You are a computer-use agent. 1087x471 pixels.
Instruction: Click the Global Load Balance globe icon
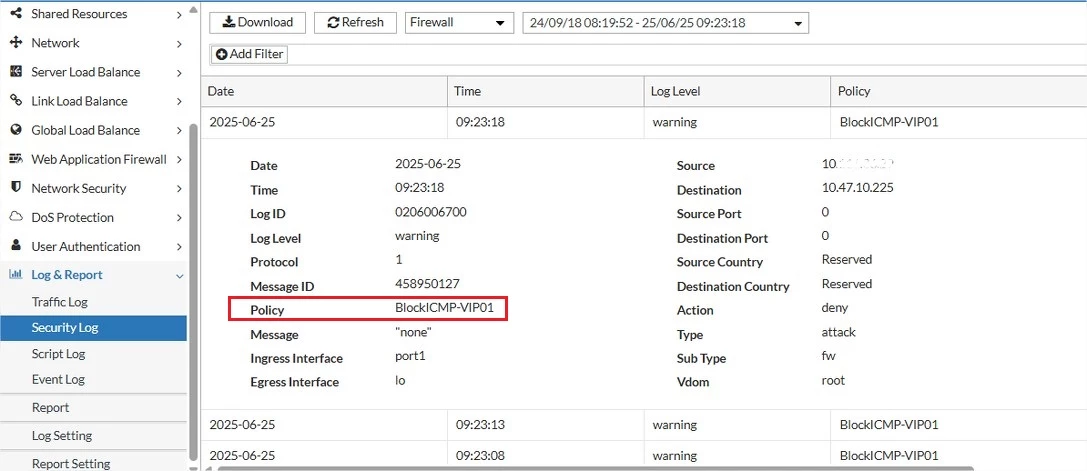[16, 130]
